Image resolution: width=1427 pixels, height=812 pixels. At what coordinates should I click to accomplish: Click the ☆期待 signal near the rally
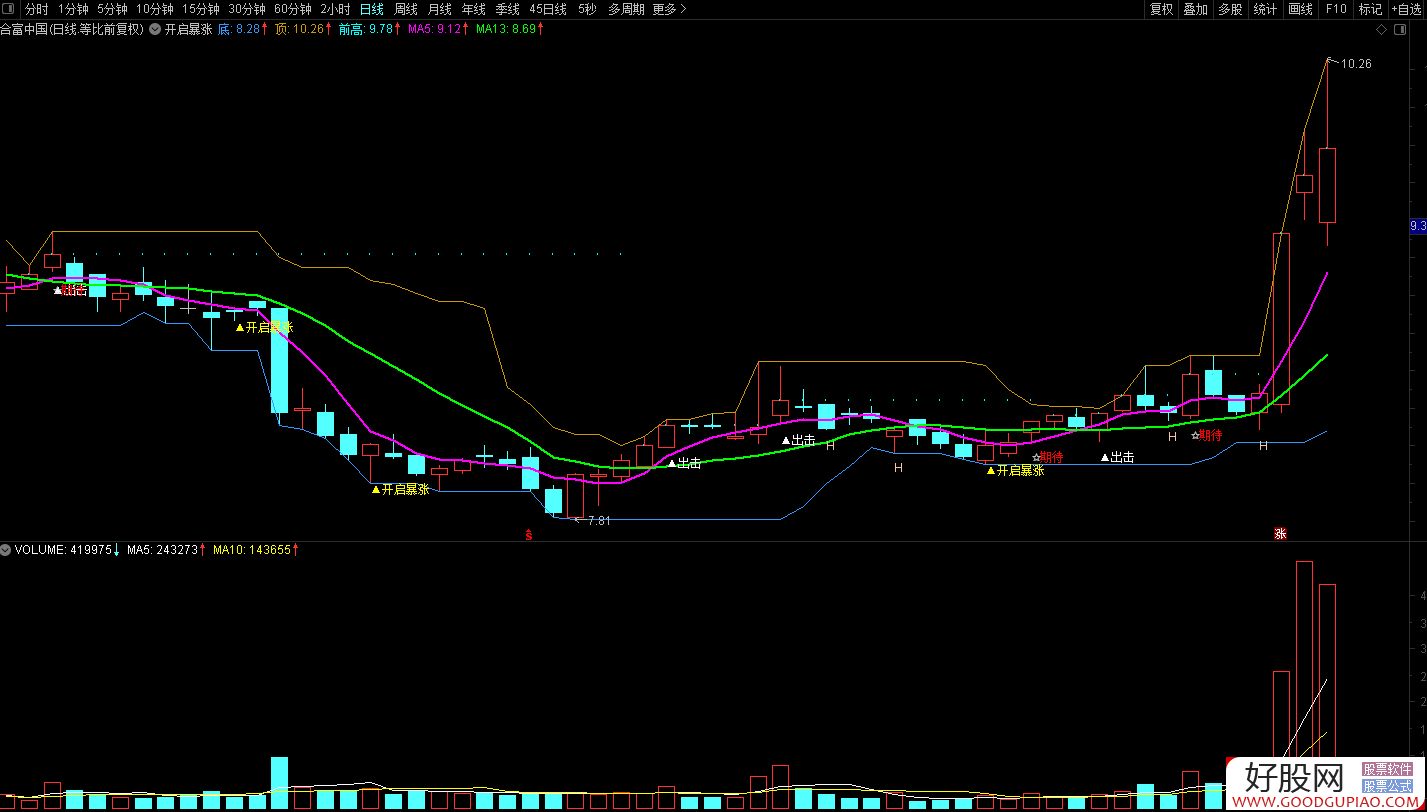1206,436
